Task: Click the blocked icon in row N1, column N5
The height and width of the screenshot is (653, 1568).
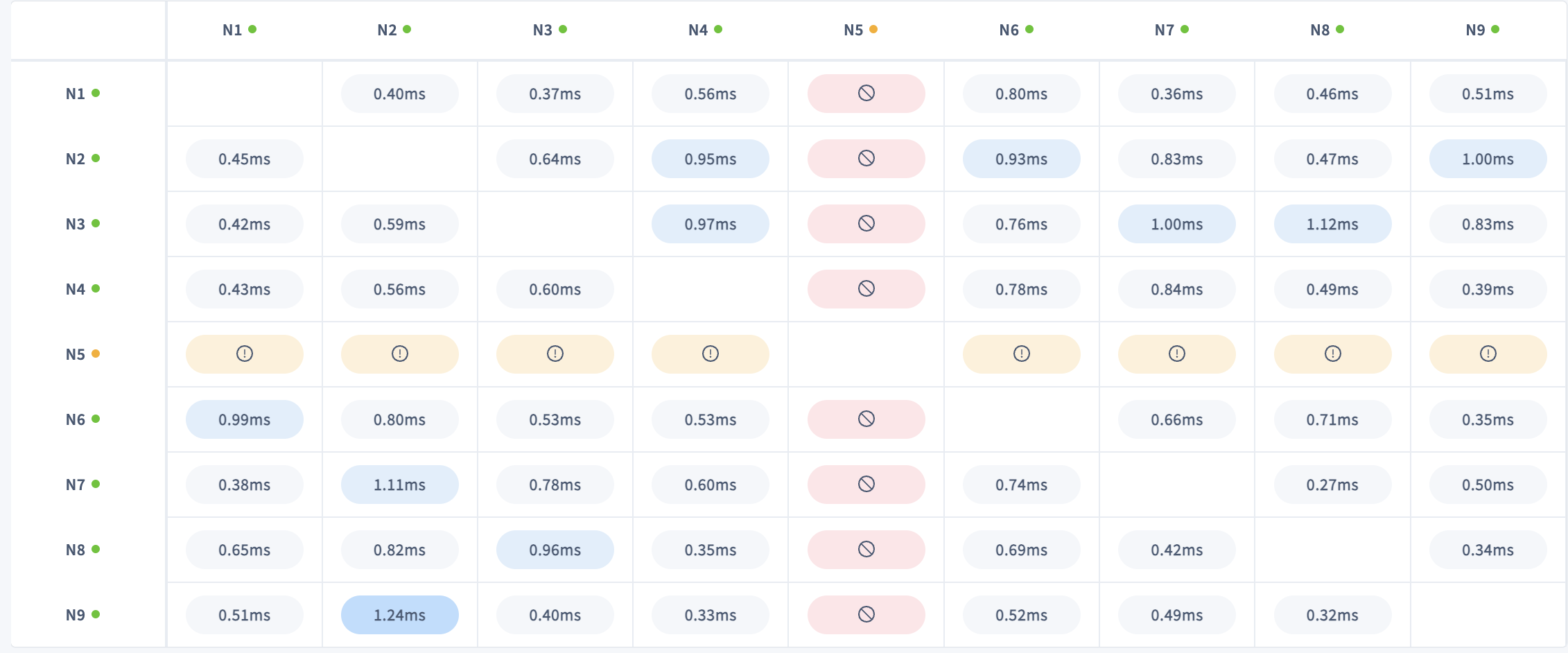Action: [866, 94]
